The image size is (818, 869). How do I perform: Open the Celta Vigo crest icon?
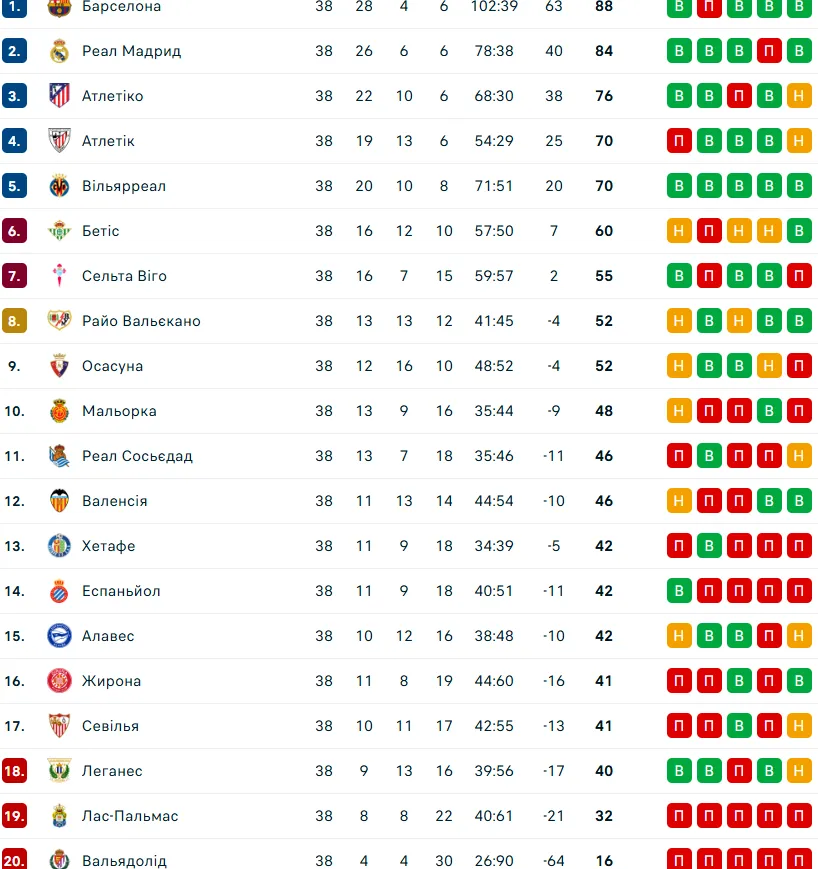[59, 275]
